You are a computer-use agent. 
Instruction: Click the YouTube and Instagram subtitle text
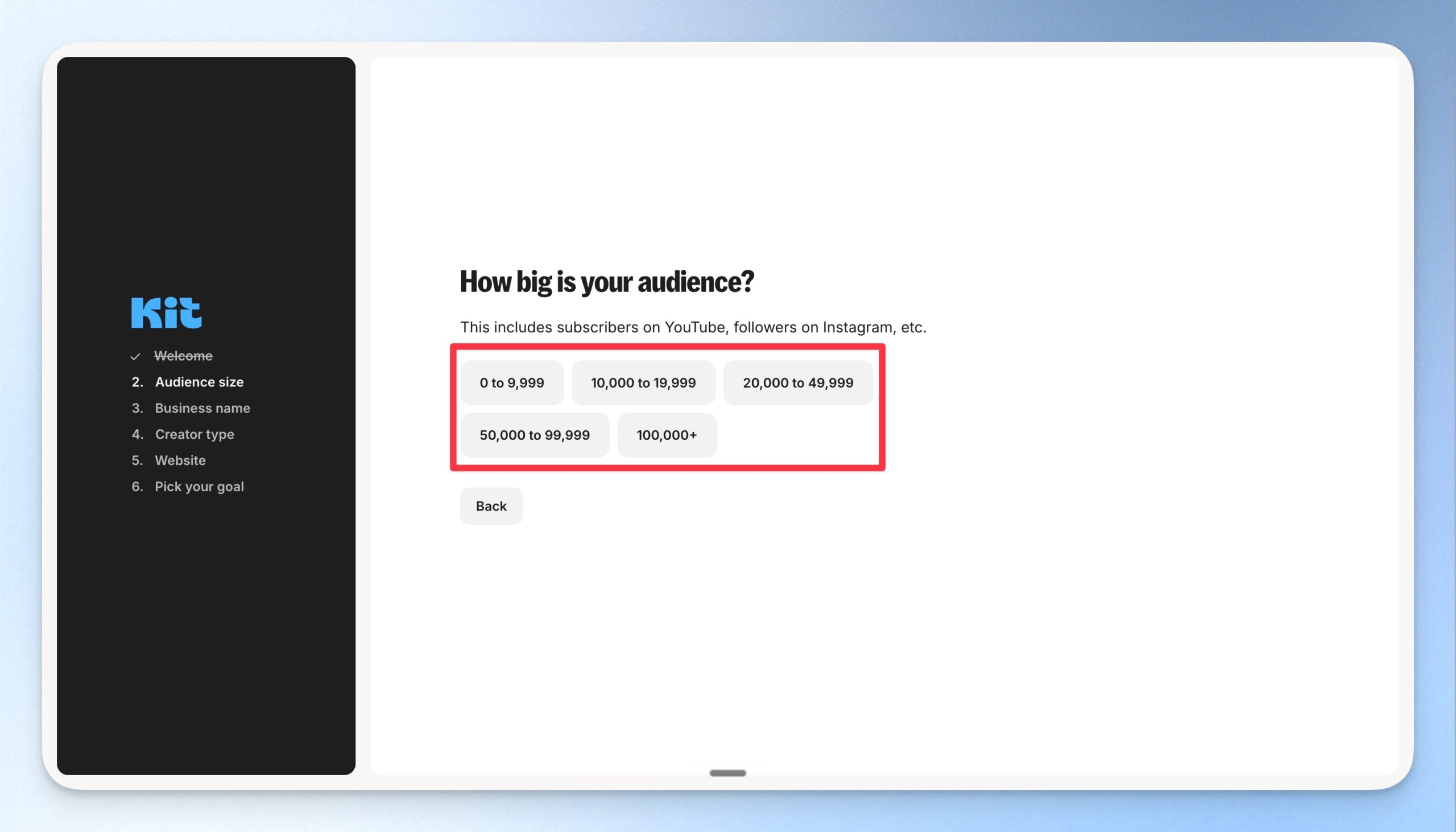(693, 327)
